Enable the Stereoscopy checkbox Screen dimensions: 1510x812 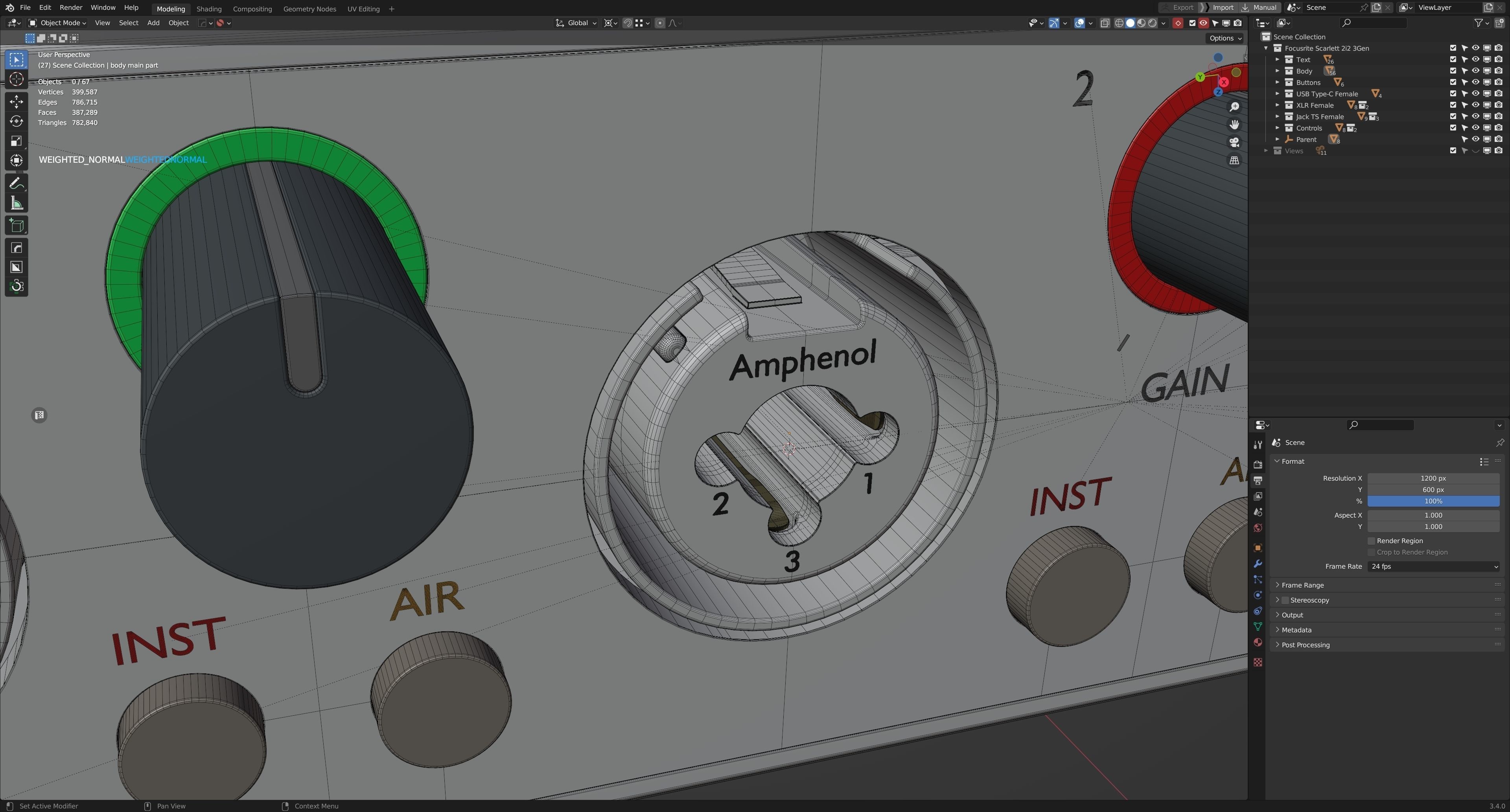pos(1285,600)
